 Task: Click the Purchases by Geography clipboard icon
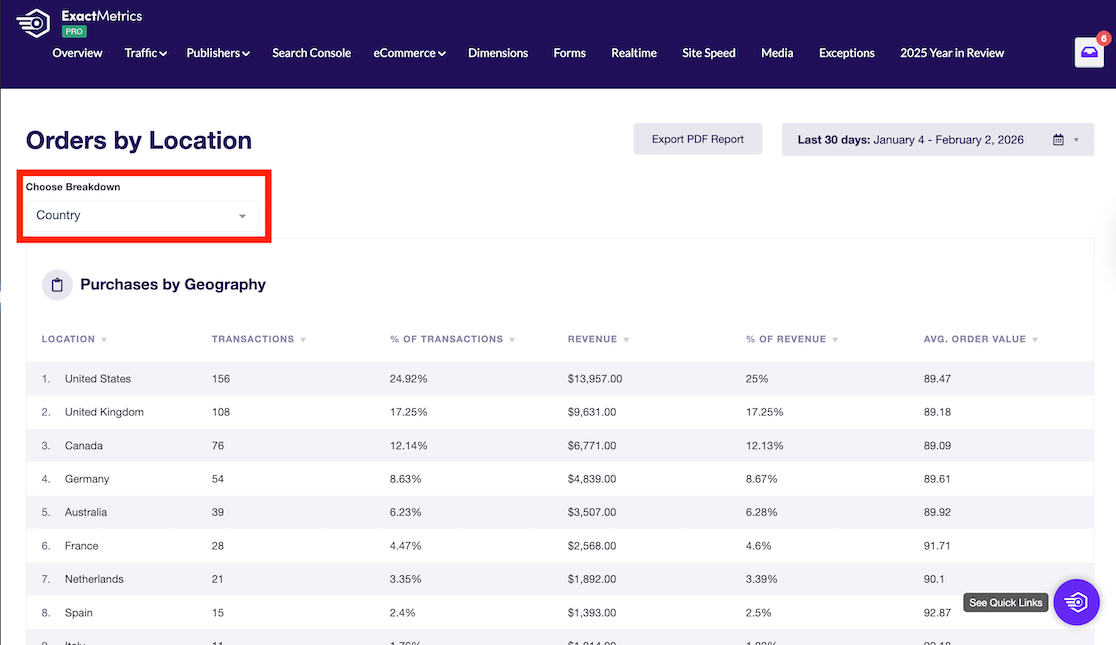pyautogui.click(x=57, y=285)
